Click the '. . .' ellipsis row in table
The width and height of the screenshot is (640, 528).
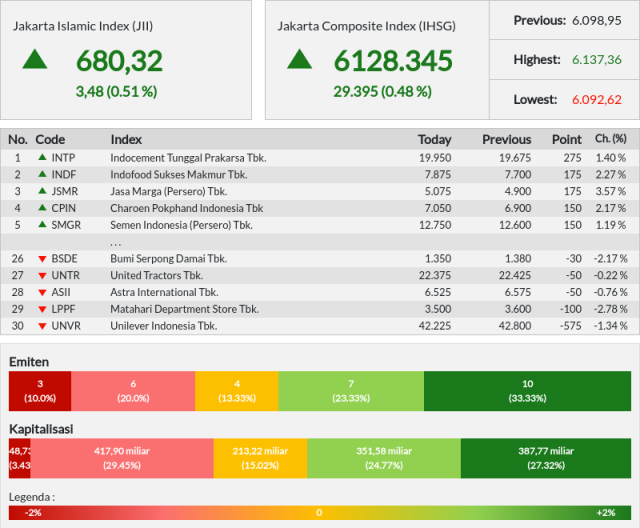click(320, 242)
